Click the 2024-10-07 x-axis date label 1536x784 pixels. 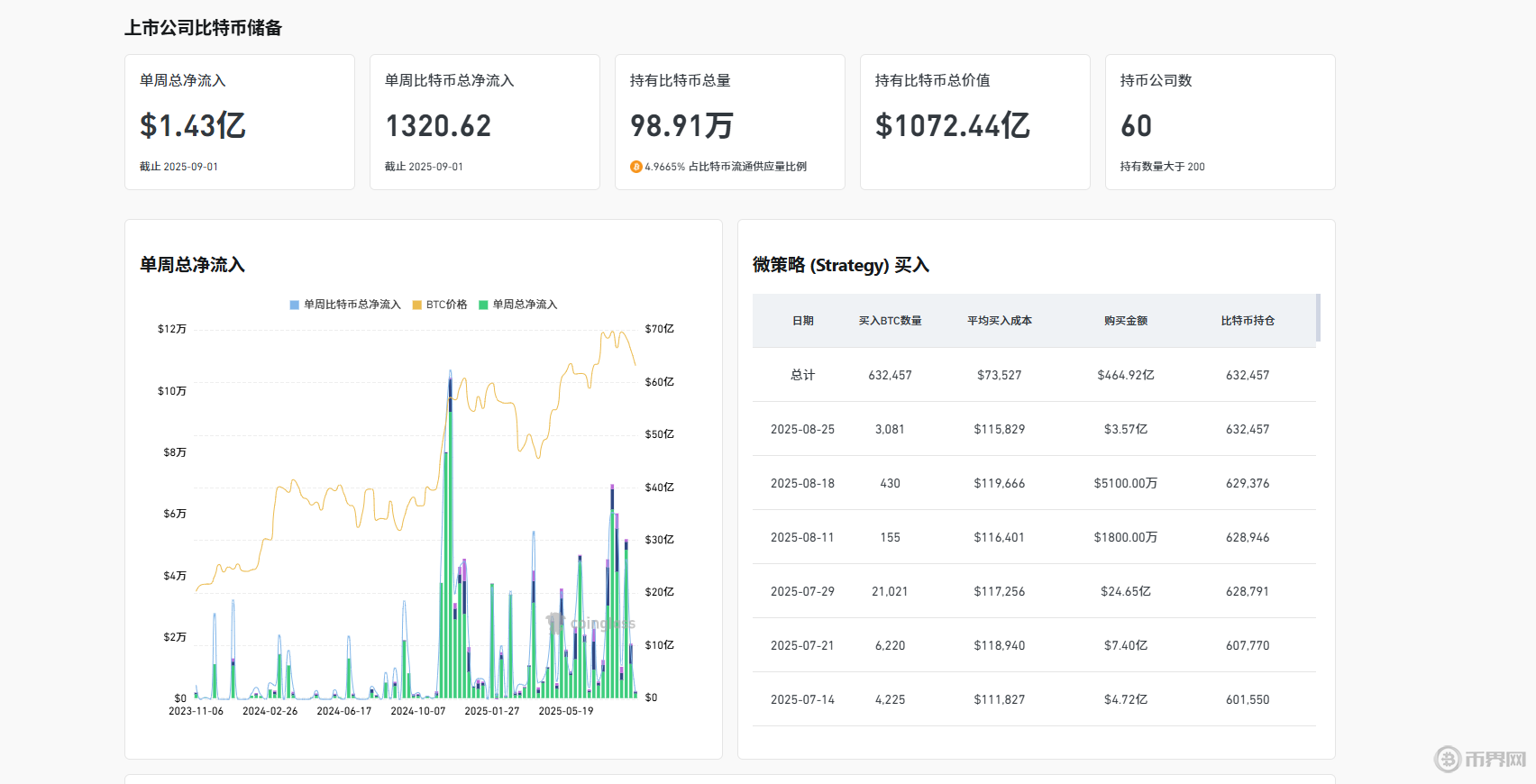[x=417, y=711]
